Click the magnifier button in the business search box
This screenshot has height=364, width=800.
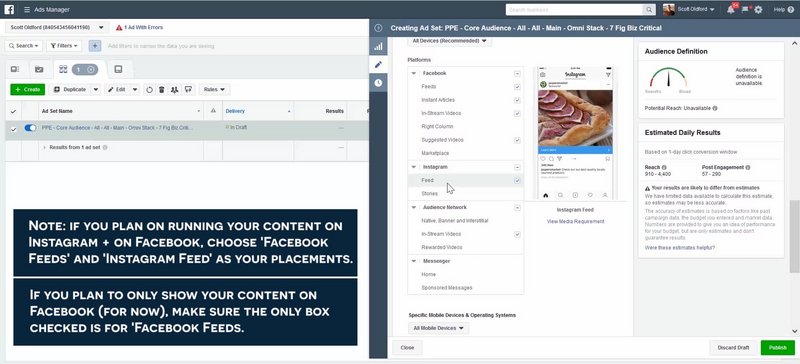point(649,10)
